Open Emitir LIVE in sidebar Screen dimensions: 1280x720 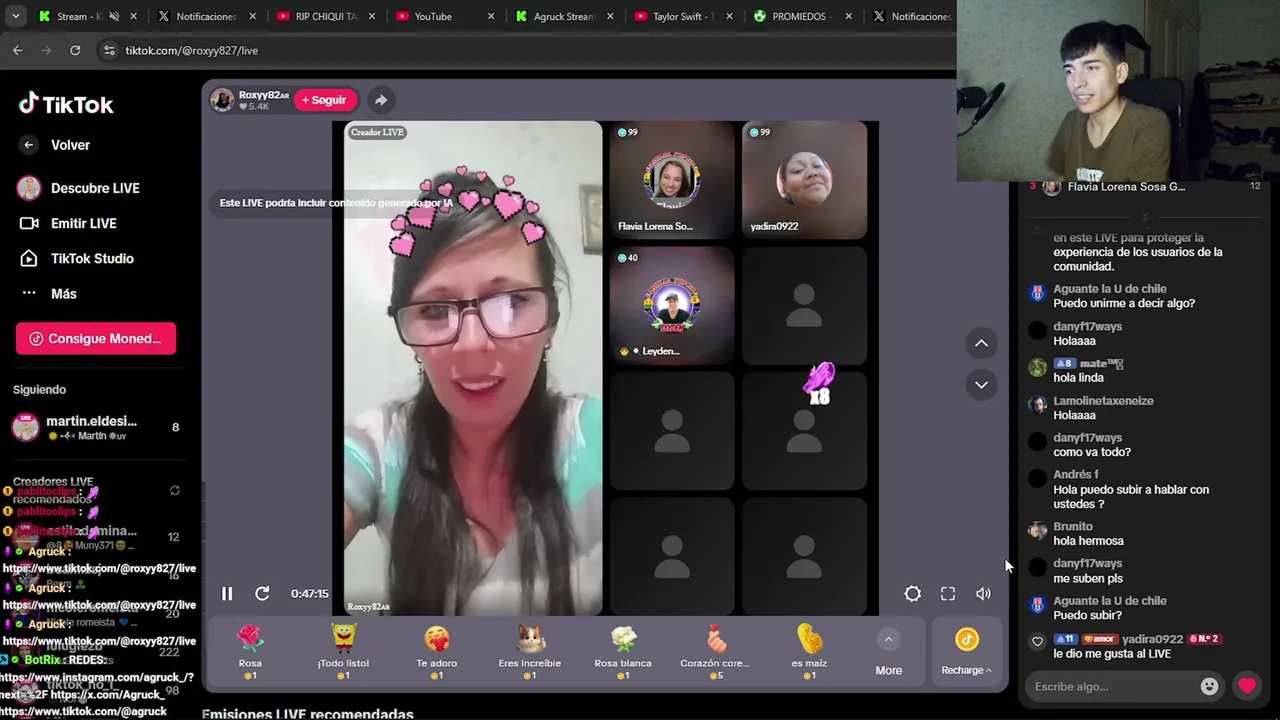coord(67,223)
